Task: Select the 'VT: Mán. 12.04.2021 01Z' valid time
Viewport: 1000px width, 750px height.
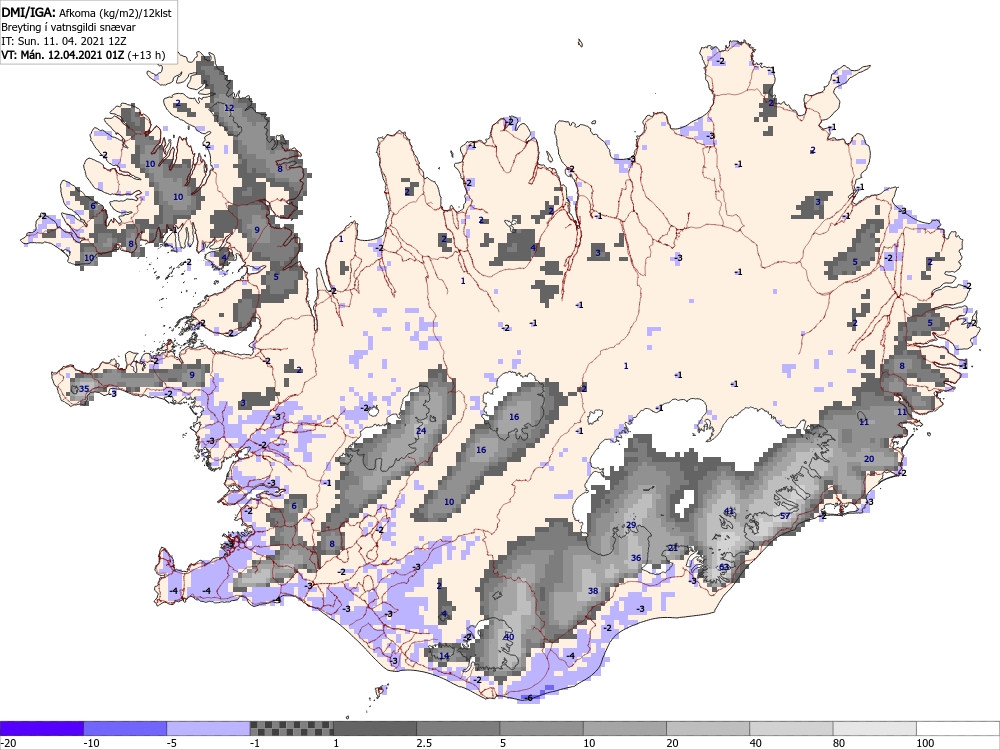Action: [x=62, y=55]
